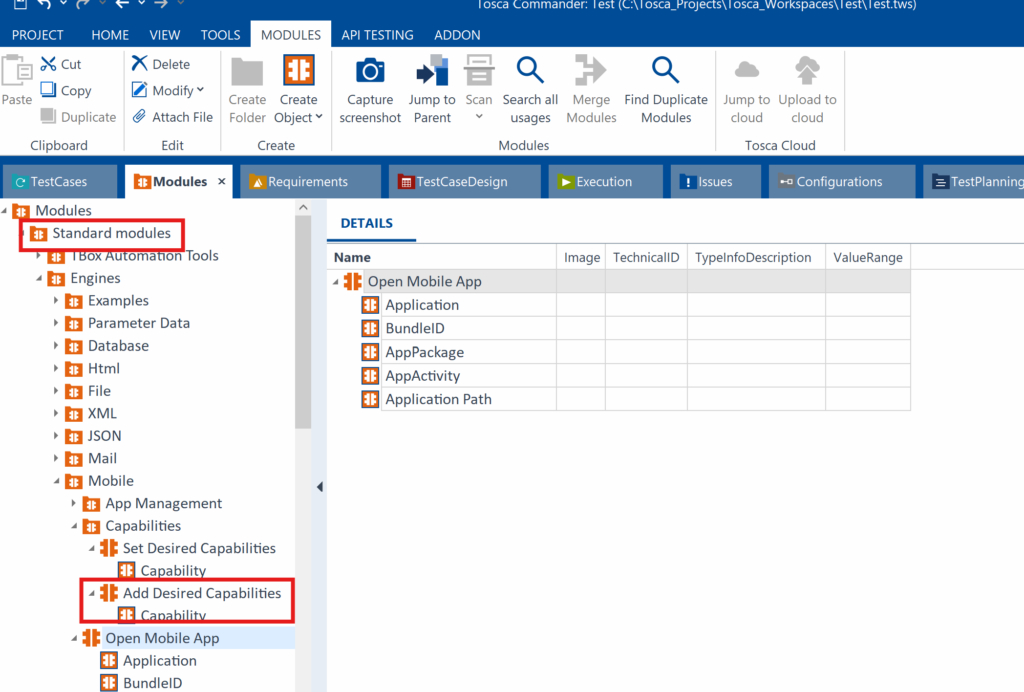Open the TestCaseDesign tab

[x=464, y=181]
